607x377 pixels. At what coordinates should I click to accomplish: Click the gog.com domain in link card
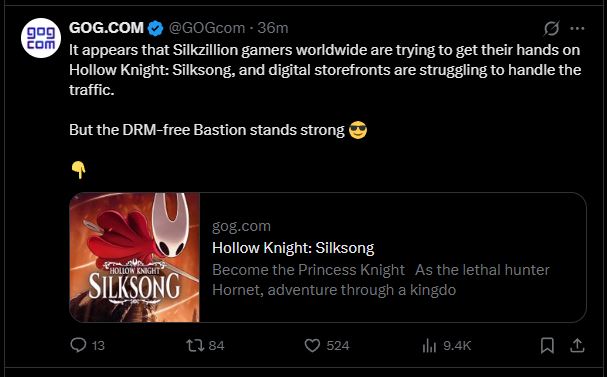point(241,226)
